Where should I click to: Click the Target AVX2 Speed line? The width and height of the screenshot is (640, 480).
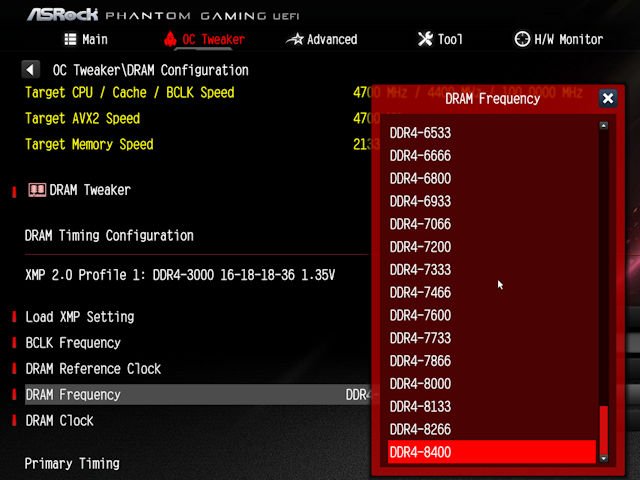pyautogui.click(x=82, y=118)
